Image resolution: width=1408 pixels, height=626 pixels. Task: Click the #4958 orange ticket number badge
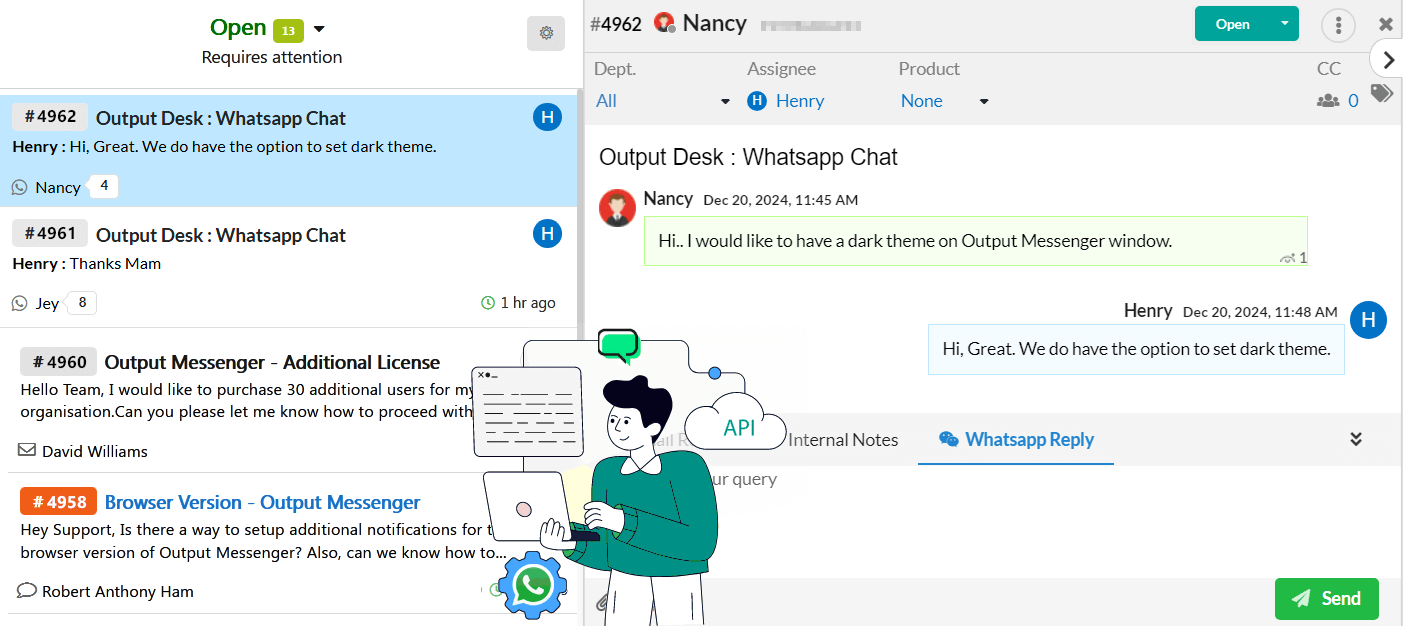pyautogui.click(x=58, y=501)
